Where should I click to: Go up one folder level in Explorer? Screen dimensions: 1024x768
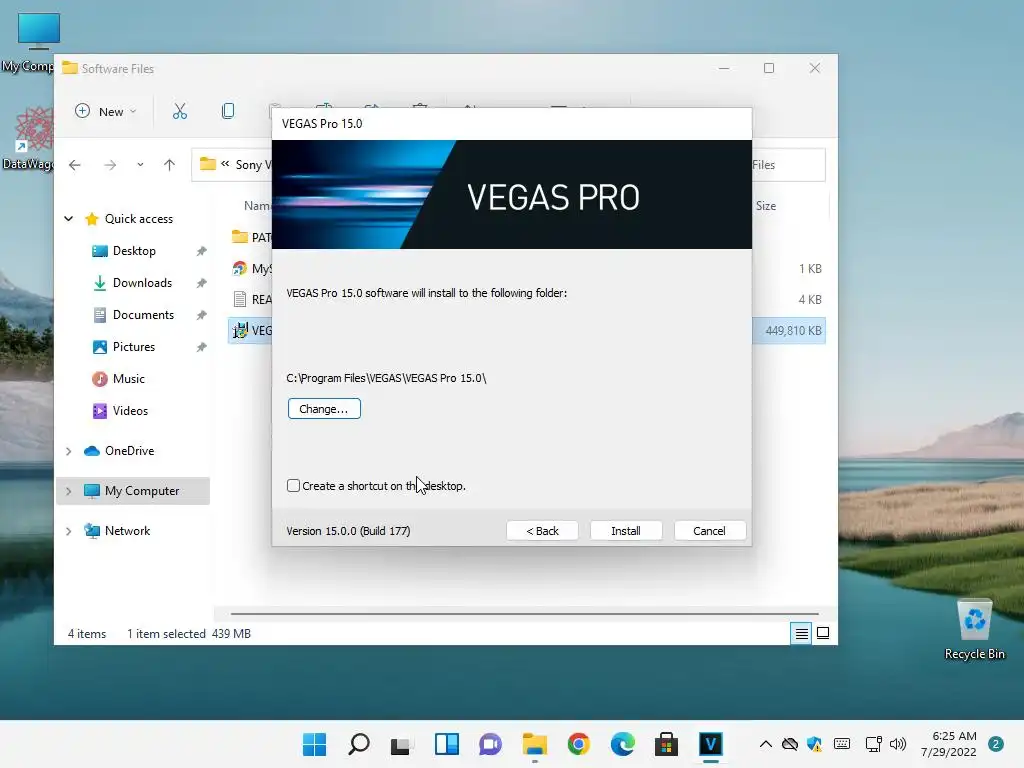(169, 165)
